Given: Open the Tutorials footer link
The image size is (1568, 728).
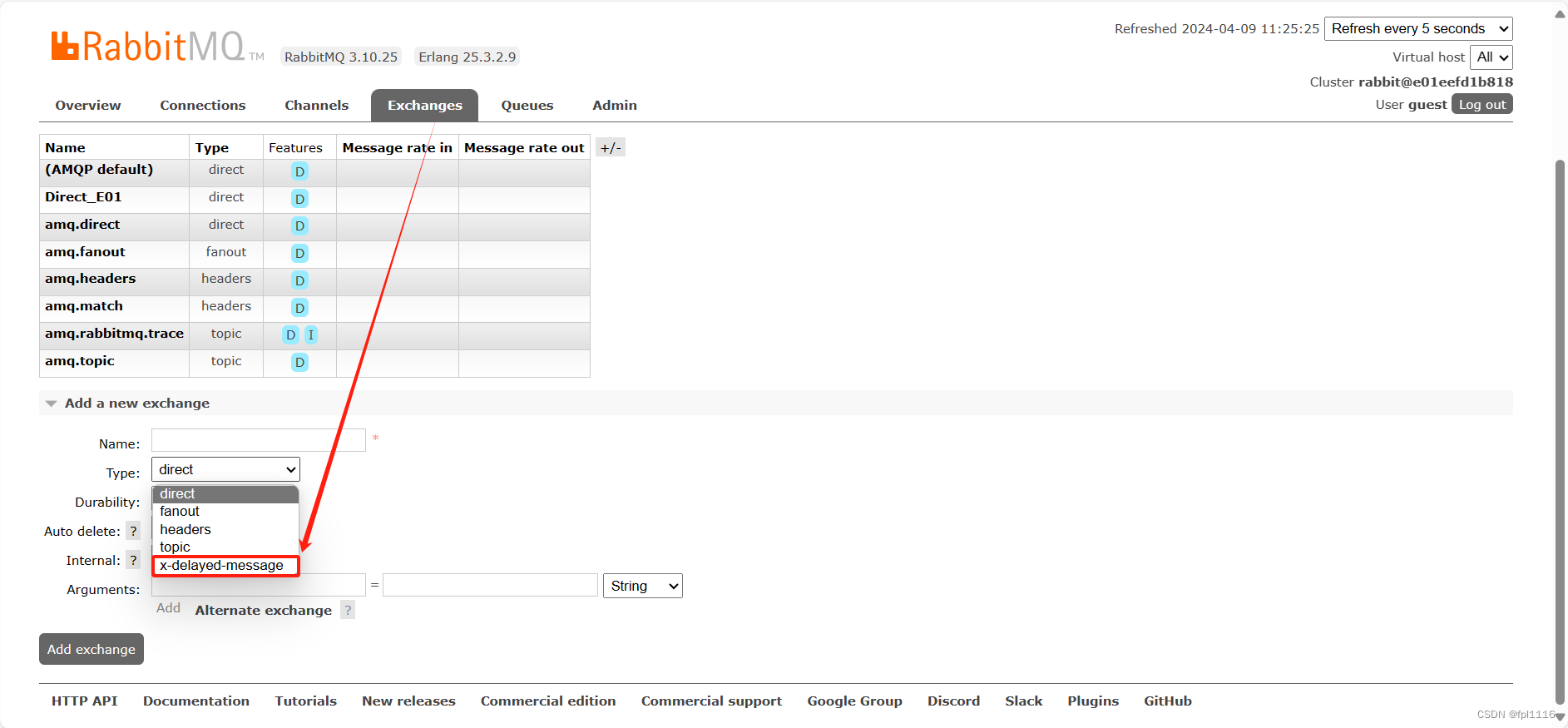Looking at the screenshot, I should coord(306,701).
